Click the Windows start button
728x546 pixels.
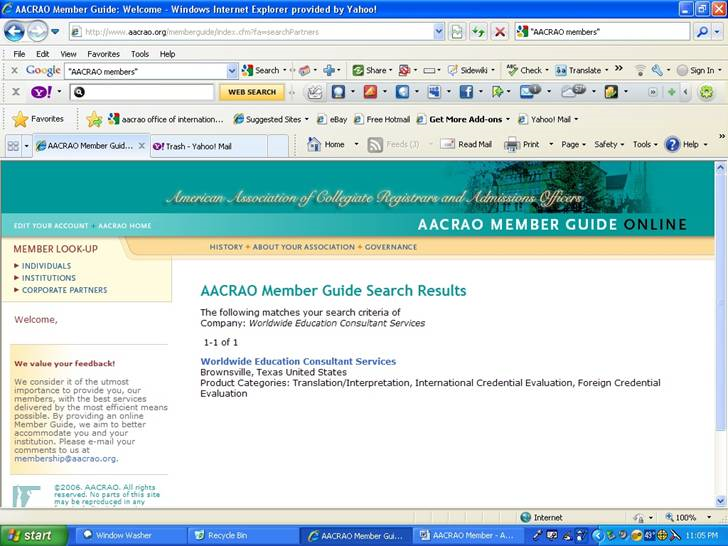pos(33,535)
